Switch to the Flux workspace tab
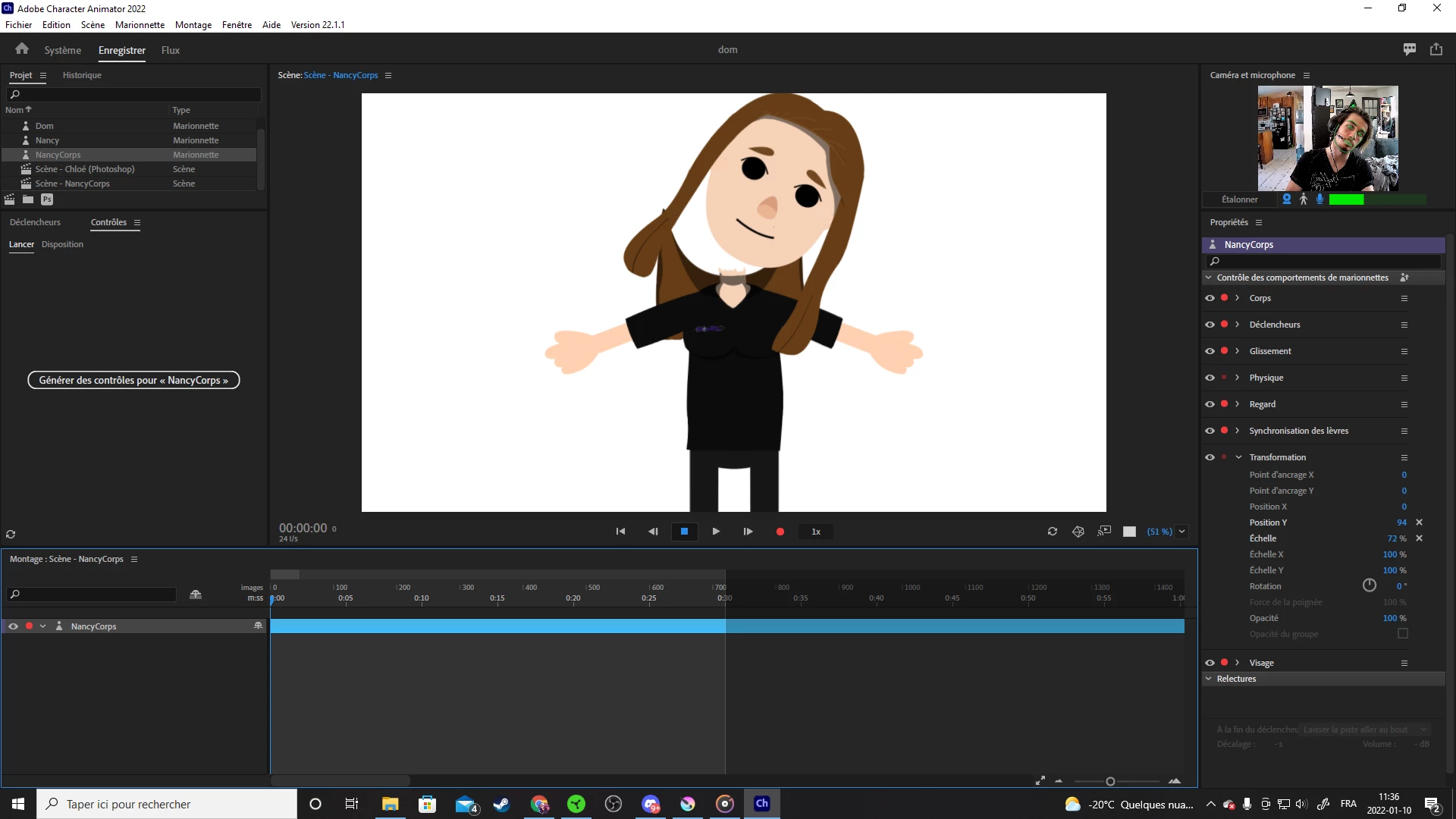 point(170,50)
